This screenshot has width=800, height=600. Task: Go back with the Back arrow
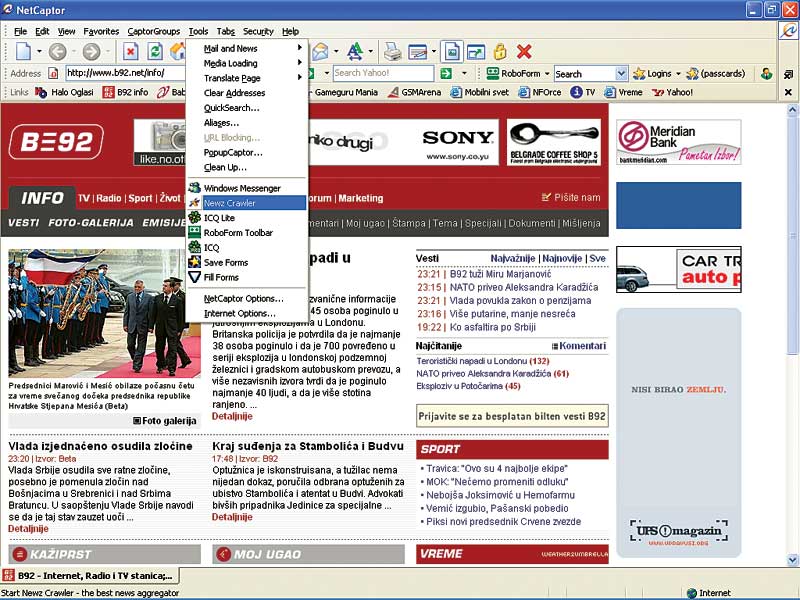coord(58,52)
